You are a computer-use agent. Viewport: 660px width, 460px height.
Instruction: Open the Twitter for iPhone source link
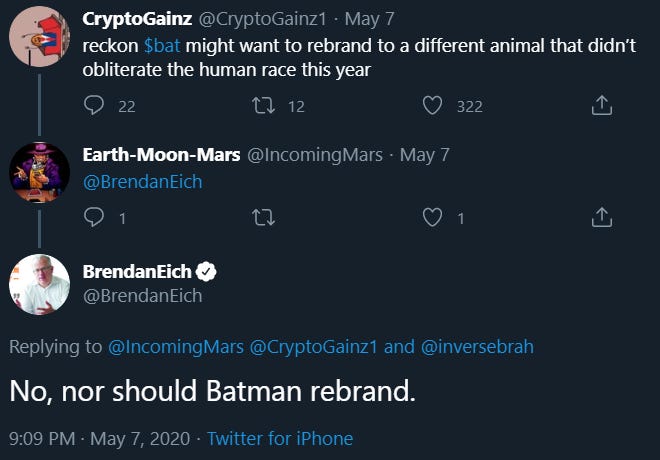coord(280,438)
